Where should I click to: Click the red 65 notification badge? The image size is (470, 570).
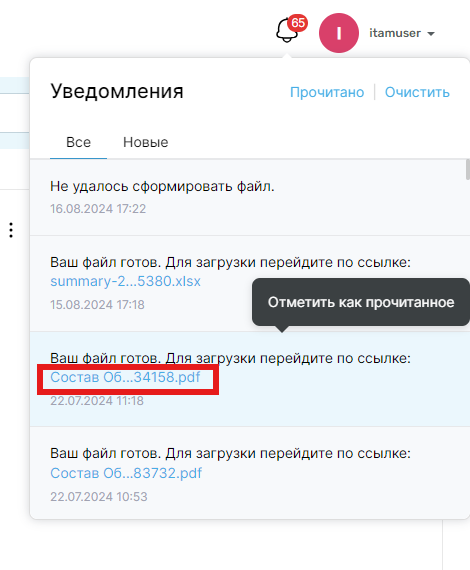point(298,23)
